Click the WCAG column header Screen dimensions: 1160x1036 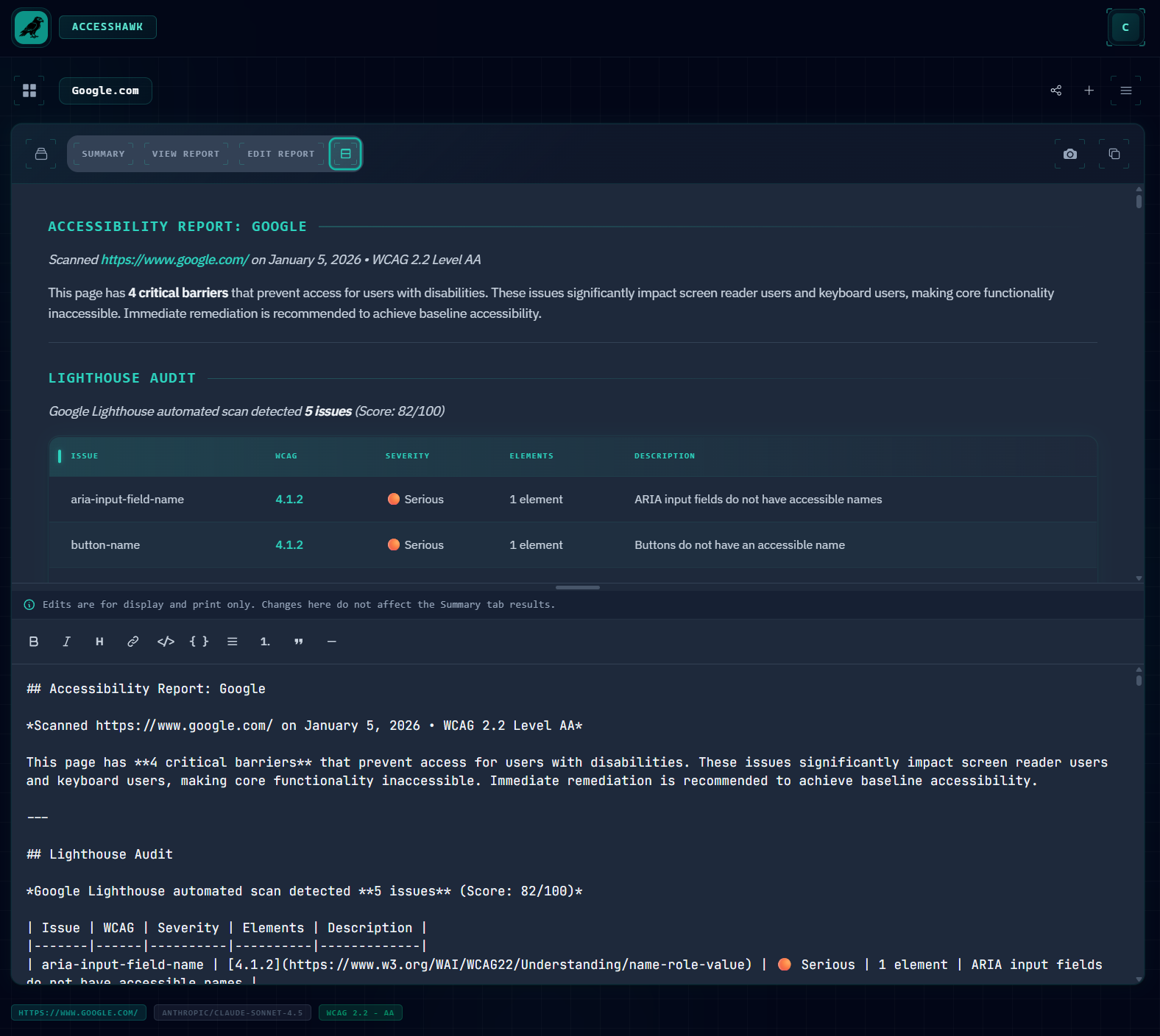[x=286, y=456]
